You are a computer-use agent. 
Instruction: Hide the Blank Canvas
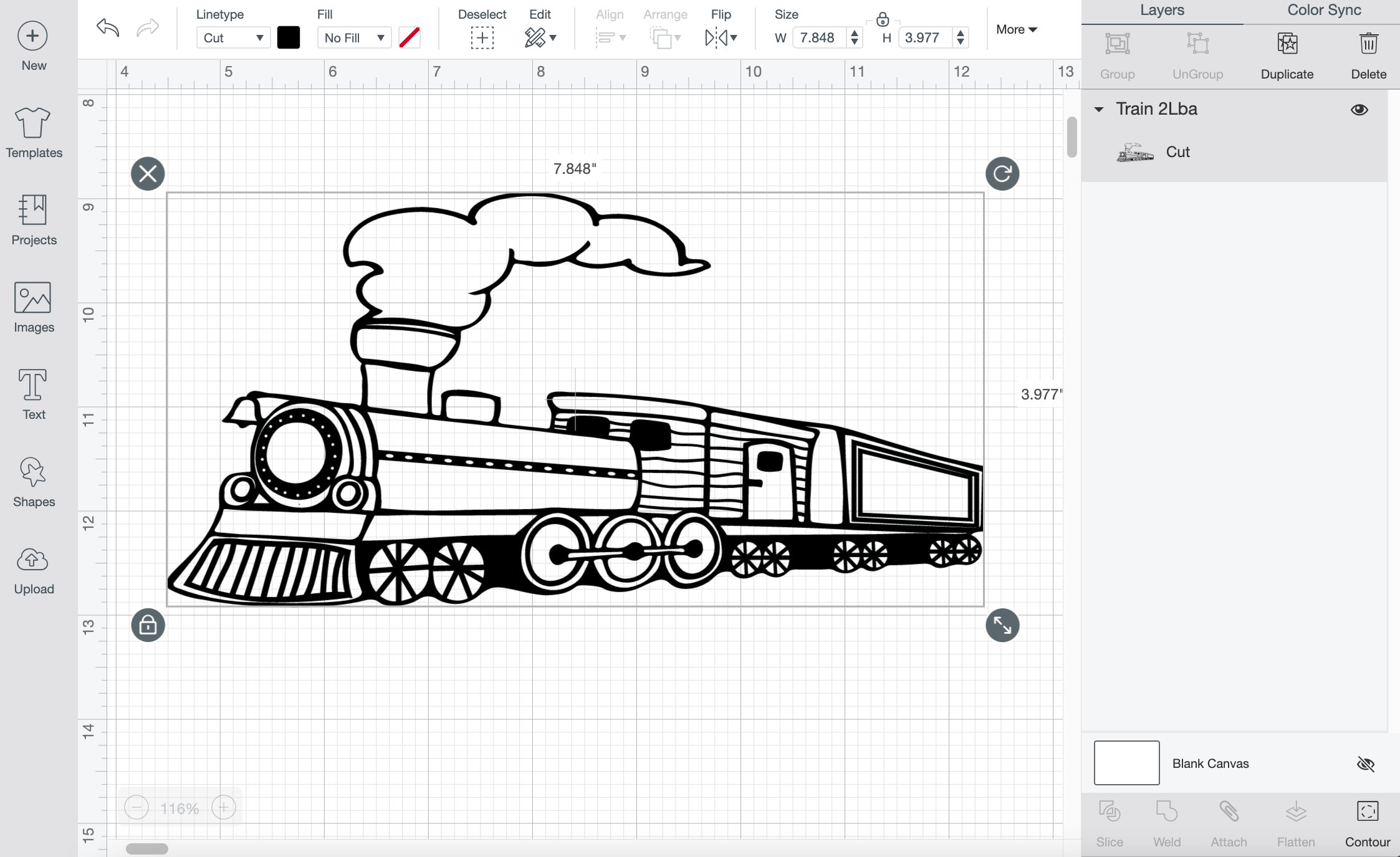(1365, 763)
